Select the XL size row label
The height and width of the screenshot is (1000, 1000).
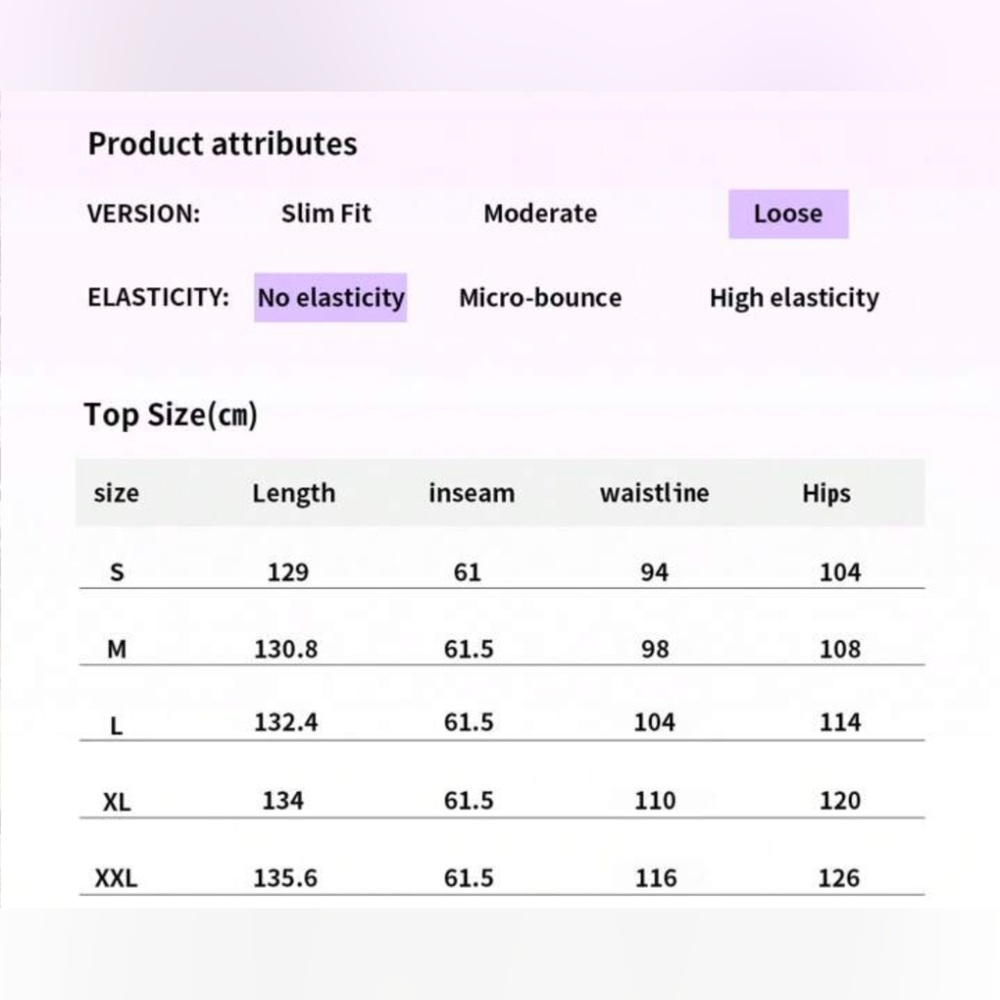117,802
